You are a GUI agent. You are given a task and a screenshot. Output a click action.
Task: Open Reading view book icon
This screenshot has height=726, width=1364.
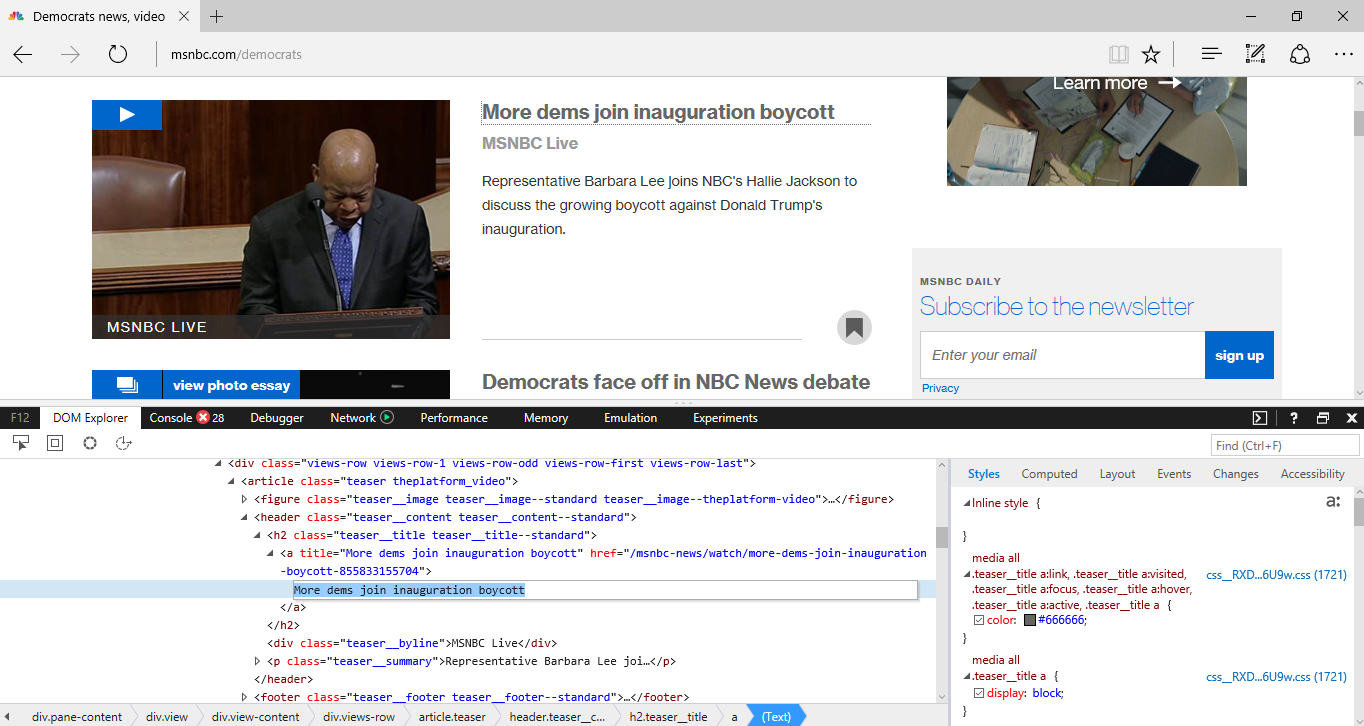(x=1118, y=54)
